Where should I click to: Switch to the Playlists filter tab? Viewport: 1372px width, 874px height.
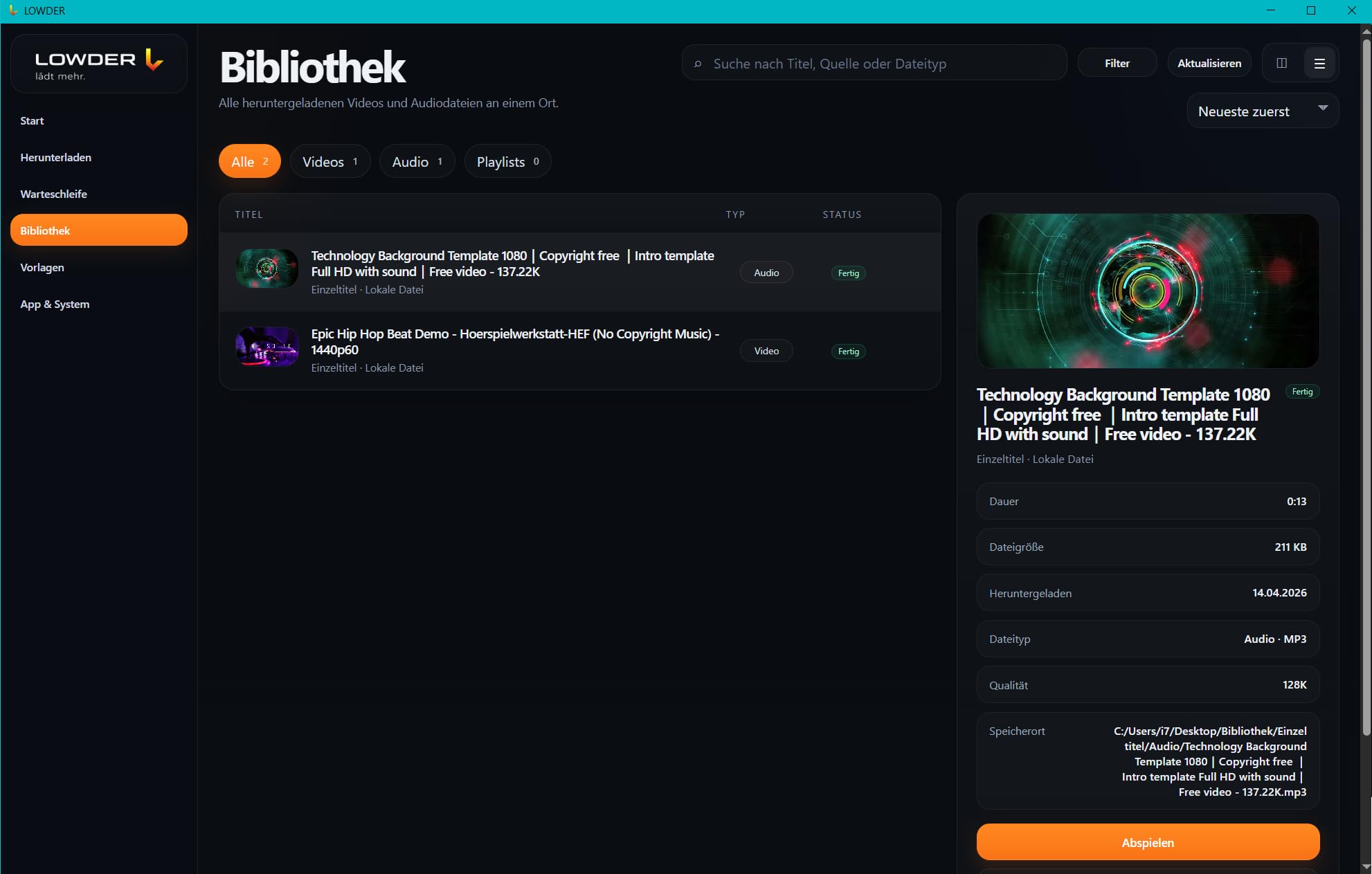(507, 161)
